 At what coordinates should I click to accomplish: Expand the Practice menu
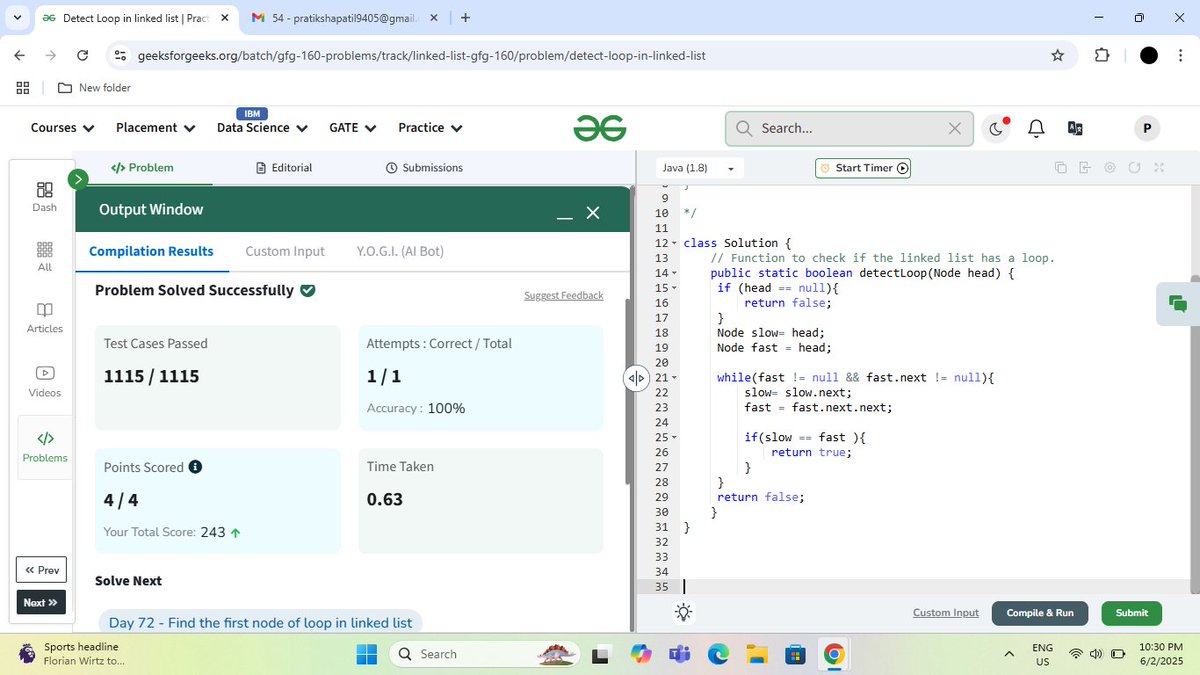tap(430, 128)
